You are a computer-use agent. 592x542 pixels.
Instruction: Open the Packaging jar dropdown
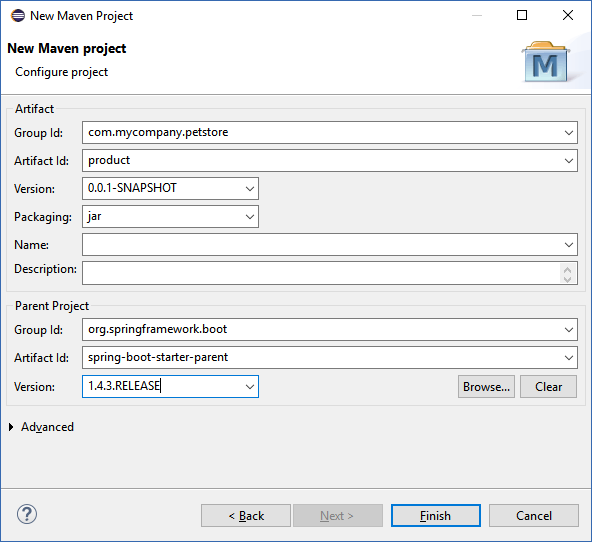(250, 217)
